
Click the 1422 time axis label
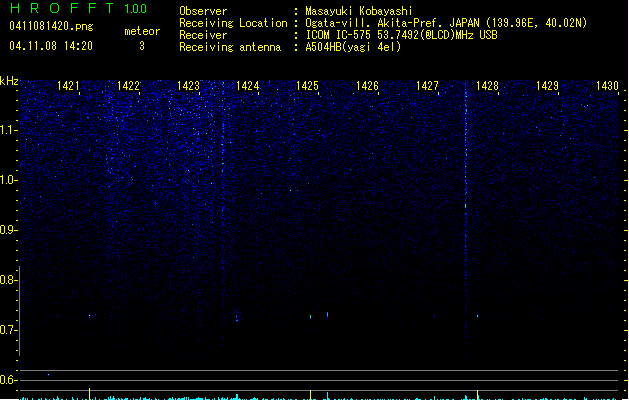tap(128, 86)
